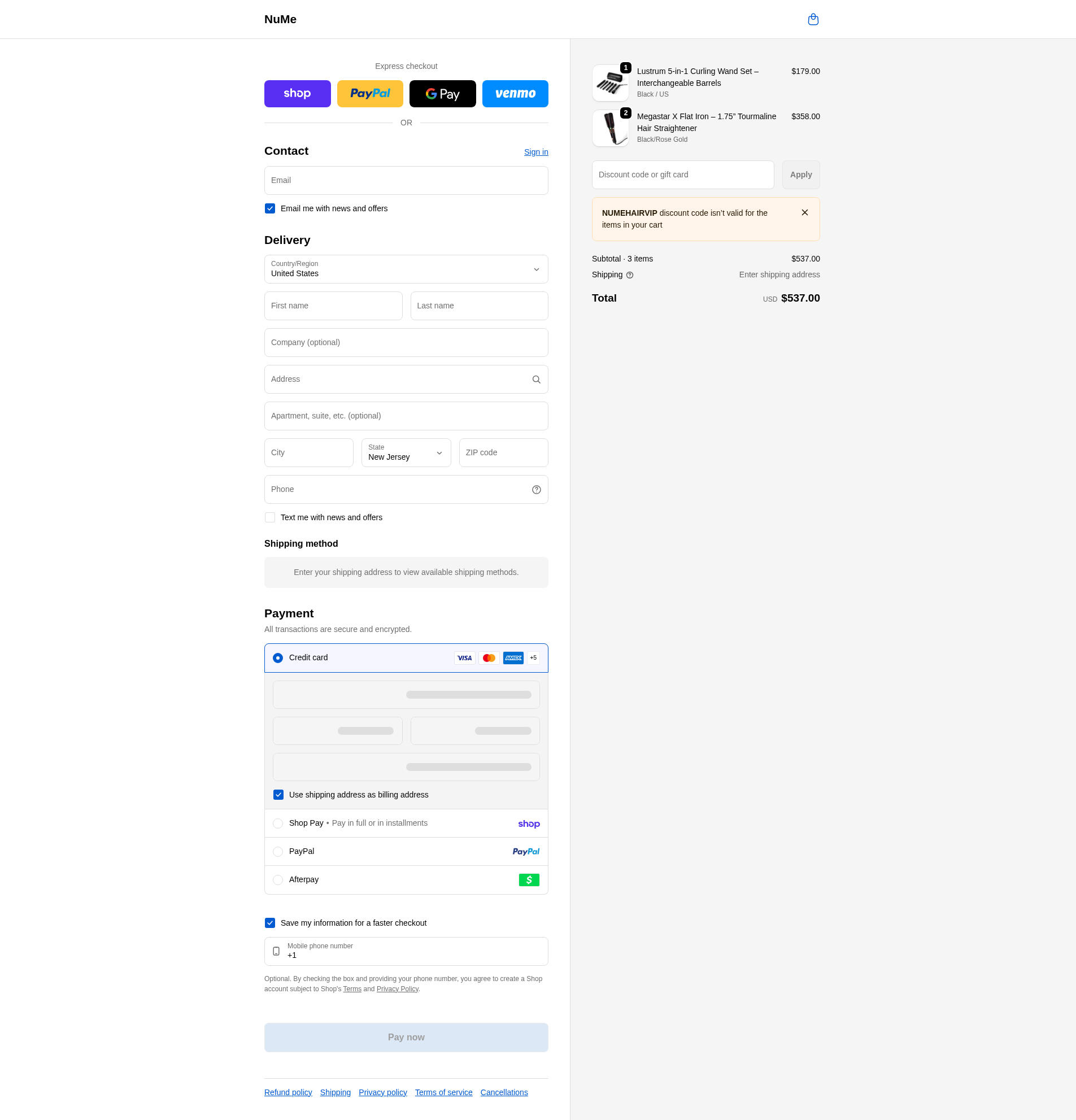Click the shipping info question mark icon

click(629, 275)
